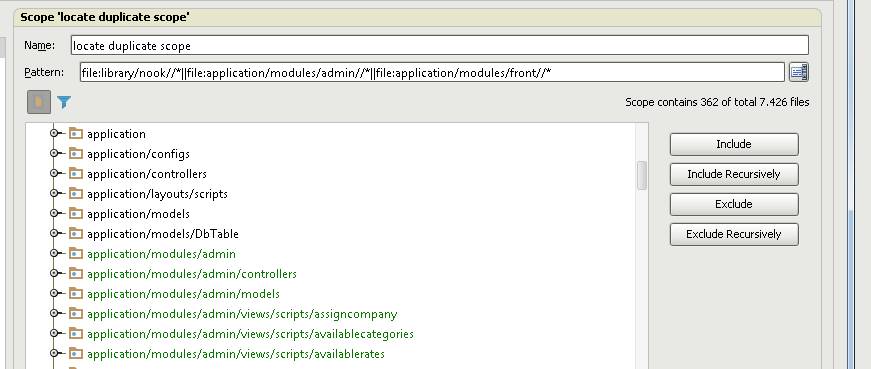This screenshot has width=871, height=369.
Task: Select the 'admin/views/scripts/availablecategories' row text
Action: pyautogui.click(x=250, y=334)
